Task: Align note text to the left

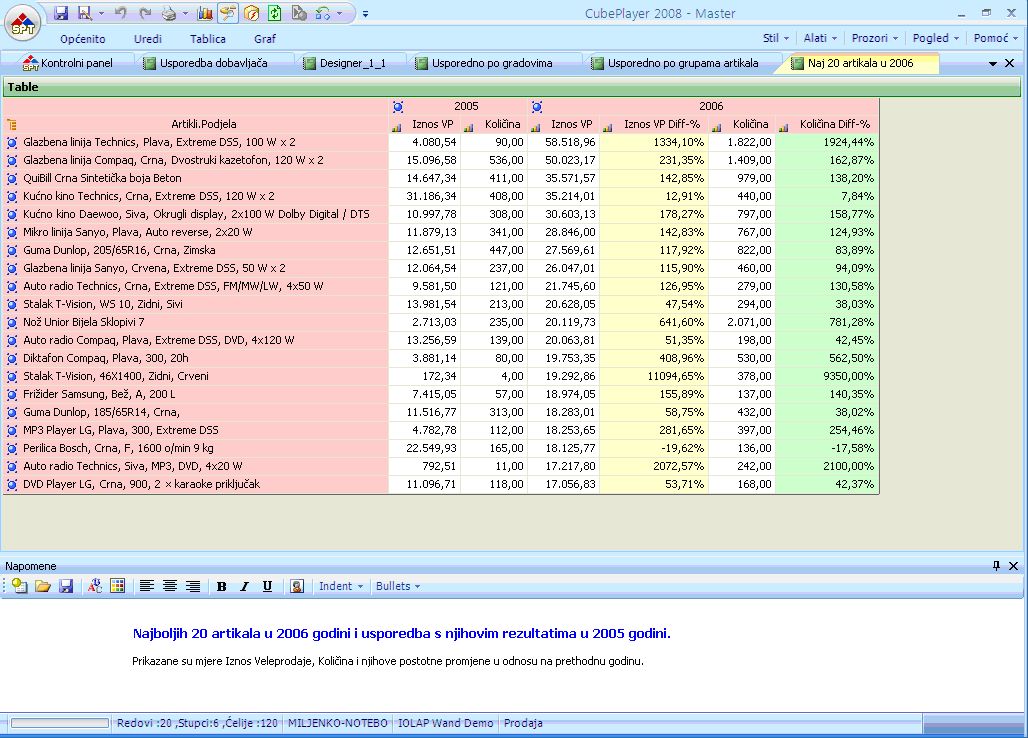Action: [x=147, y=587]
